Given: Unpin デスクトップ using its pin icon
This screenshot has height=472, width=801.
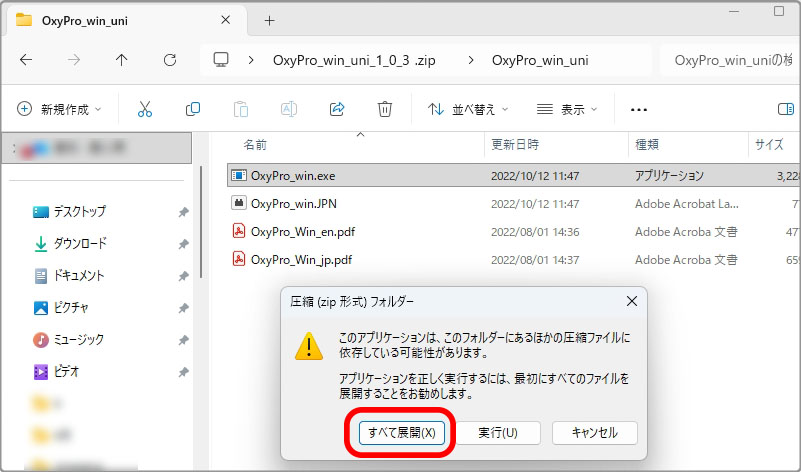Looking at the screenshot, I should pyautogui.click(x=183, y=212).
